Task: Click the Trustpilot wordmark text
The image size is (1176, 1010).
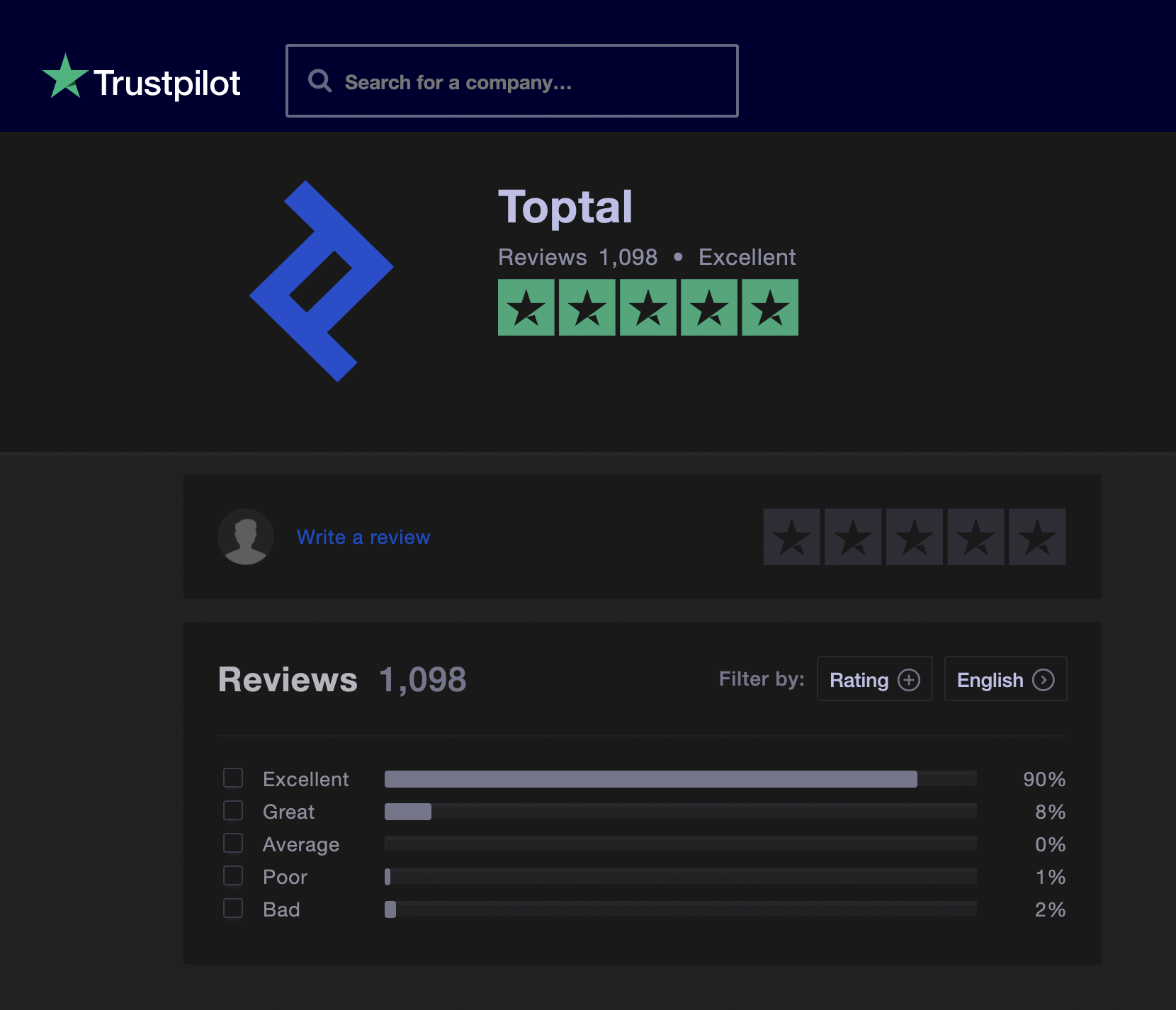Action: pyautogui.click(x=167, y=83)
